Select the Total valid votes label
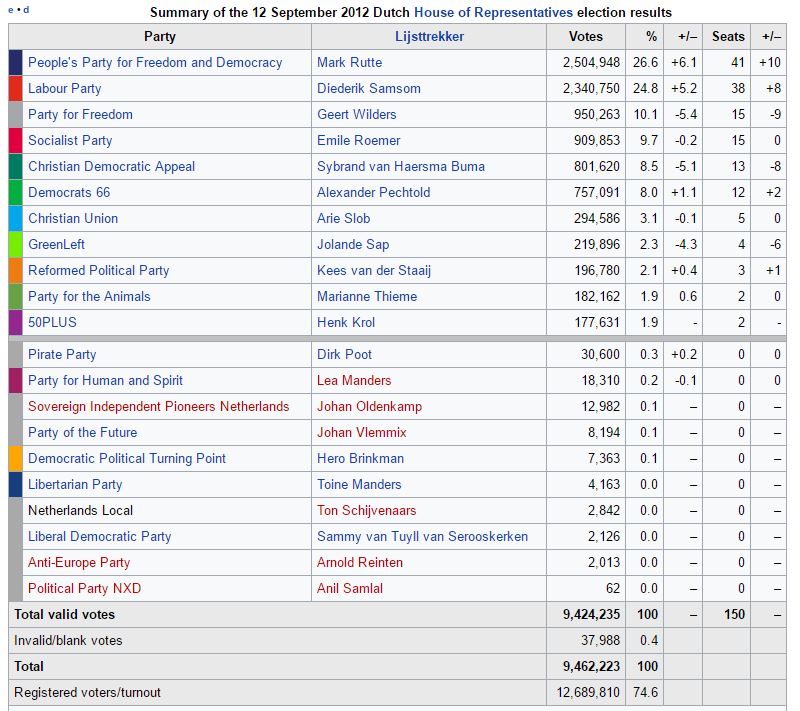This screenshot has height=711, width=800. coord(64,615)
